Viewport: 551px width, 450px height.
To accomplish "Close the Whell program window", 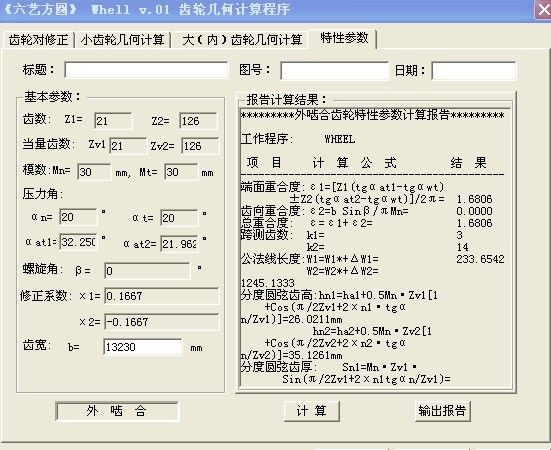I will point(543,9).
